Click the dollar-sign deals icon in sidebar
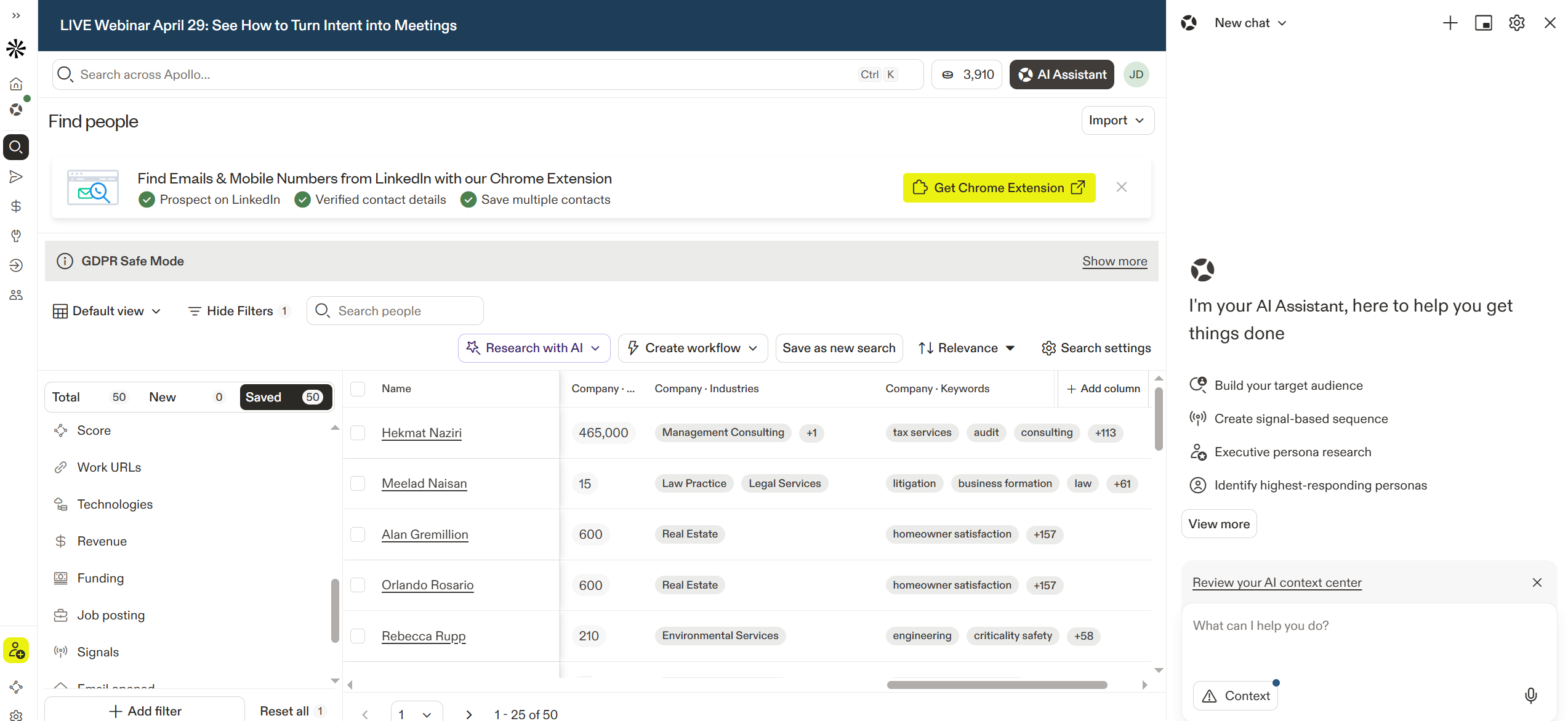1568x721 pixels. (16, 206)
